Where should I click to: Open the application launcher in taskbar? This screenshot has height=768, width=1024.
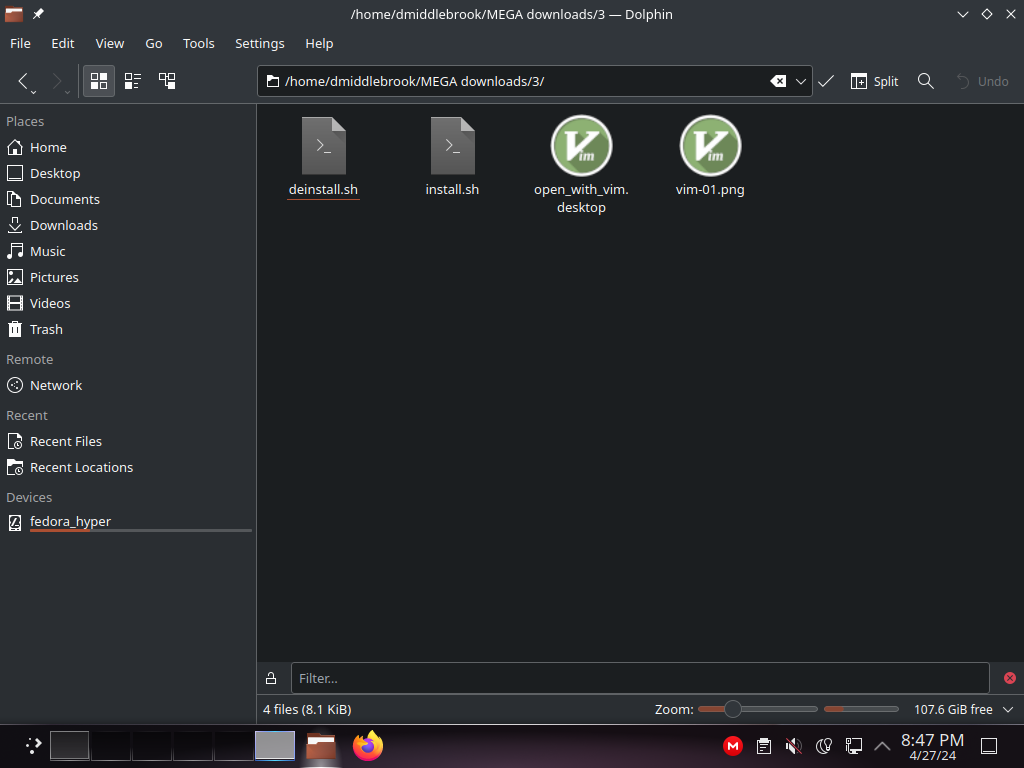33,746
